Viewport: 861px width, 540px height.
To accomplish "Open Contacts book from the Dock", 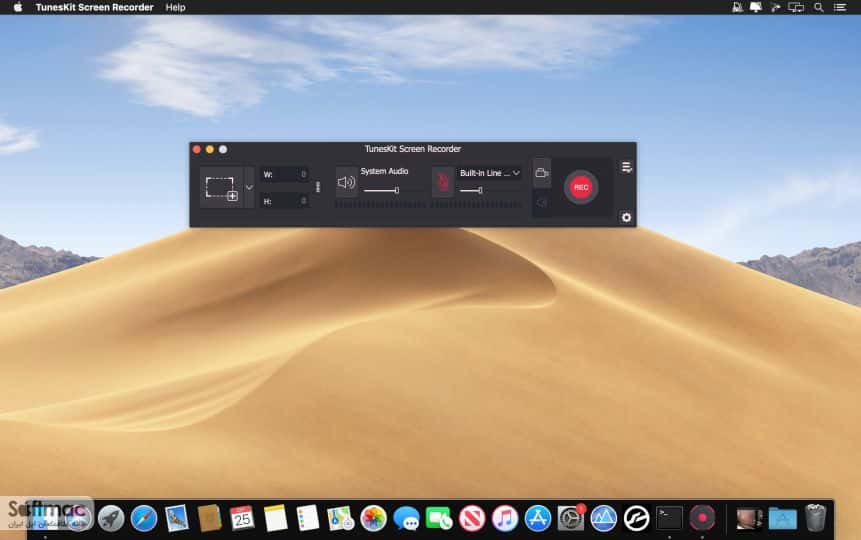I will [209, 518].
